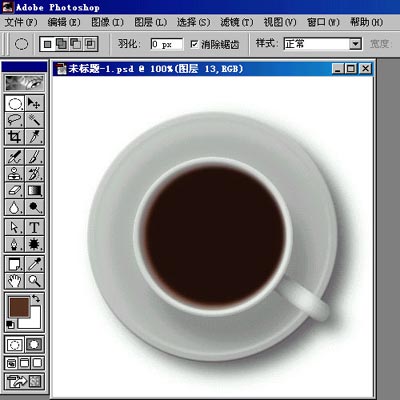Select the Elliptical Marquee tool
400x400 pixels.
(x=15, y=103)
